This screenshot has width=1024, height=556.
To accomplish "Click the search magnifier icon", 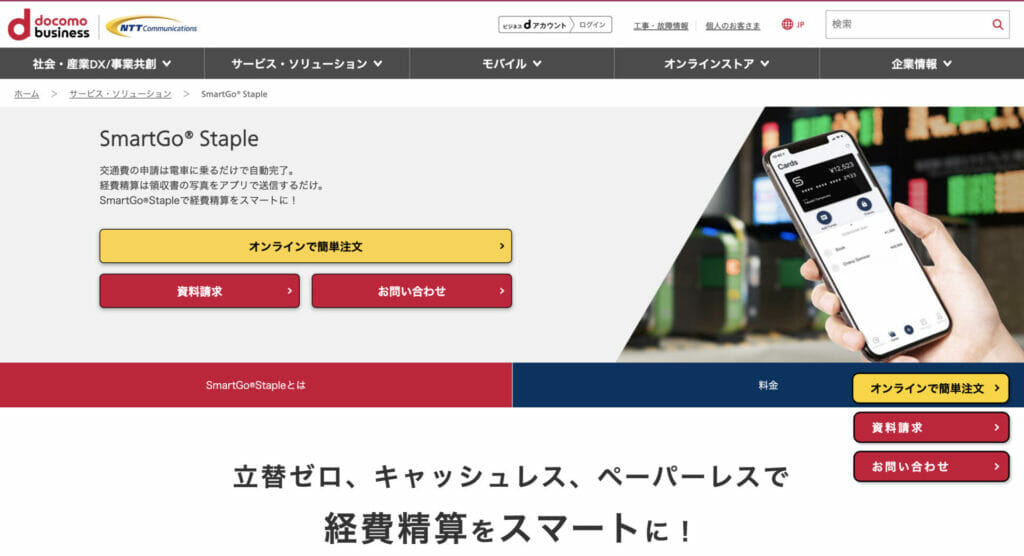I will (997, 25).
